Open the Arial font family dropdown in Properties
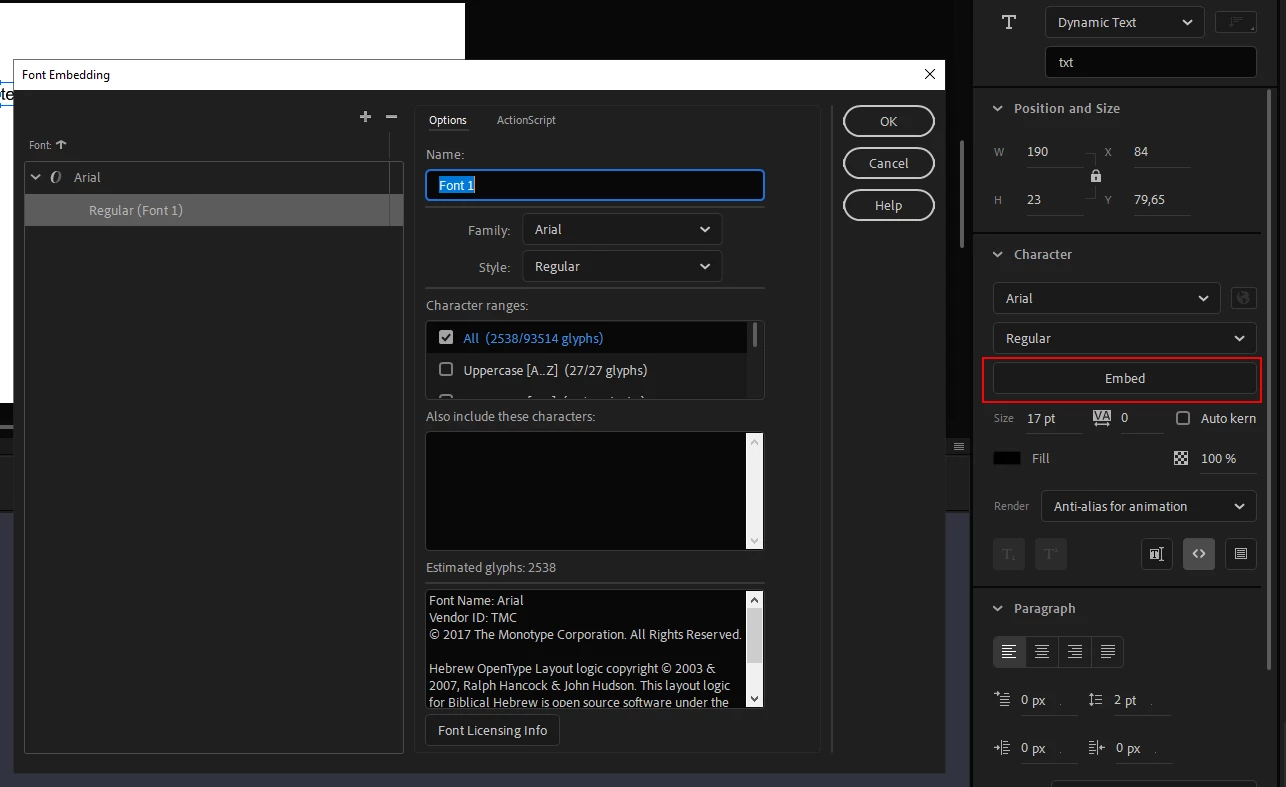This screenshot has width=1286, height=787. (x=1107, y=298)
